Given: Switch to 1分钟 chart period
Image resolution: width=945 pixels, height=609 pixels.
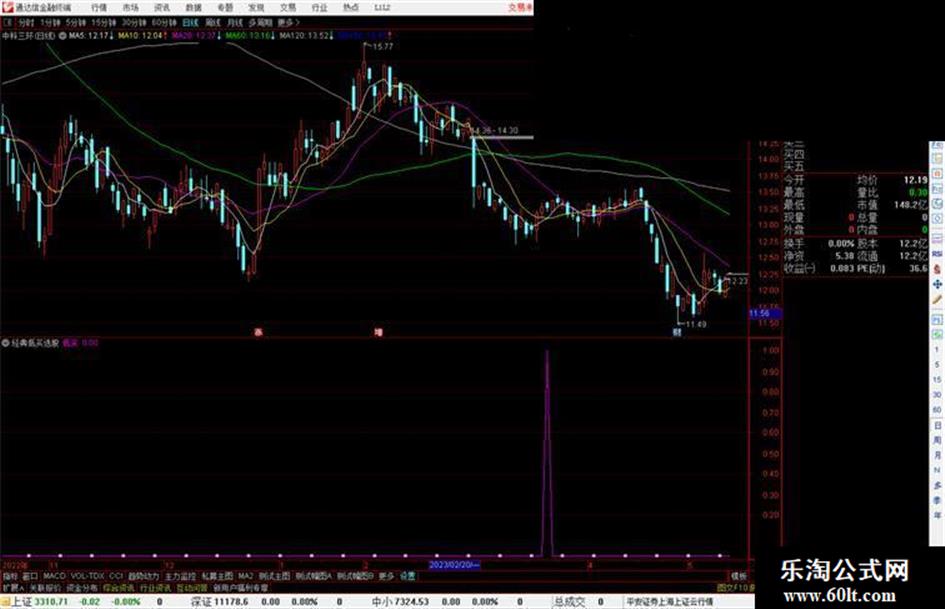Looking at the screenshot, I should 50,22.
